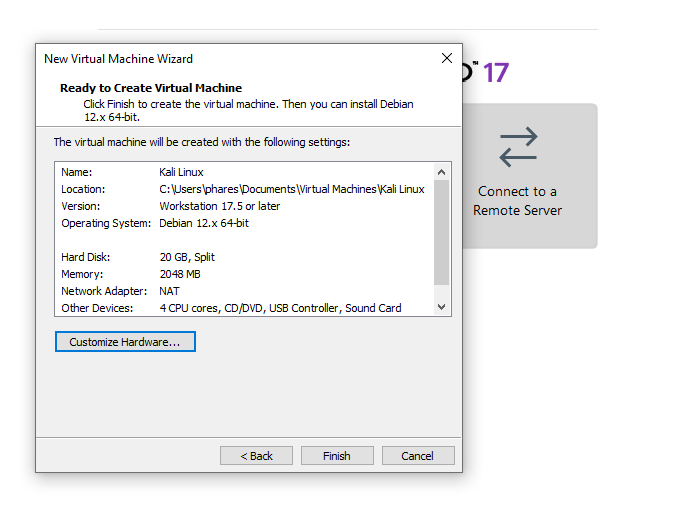Select the '2048 MB' memory value
The image size is (677, 514).
[180, 274]
